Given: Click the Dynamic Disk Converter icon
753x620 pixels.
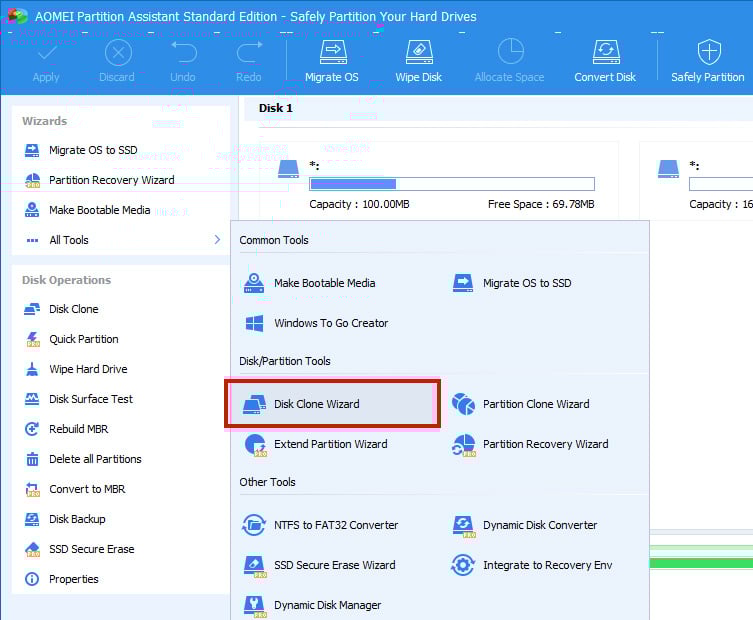Looking at the screenshot, I should [463, 526].
